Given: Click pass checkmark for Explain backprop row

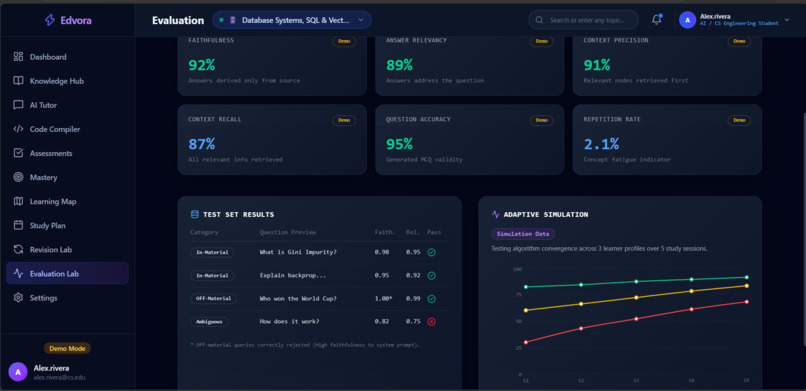Looking at the screenshot, I should point(432,275).
